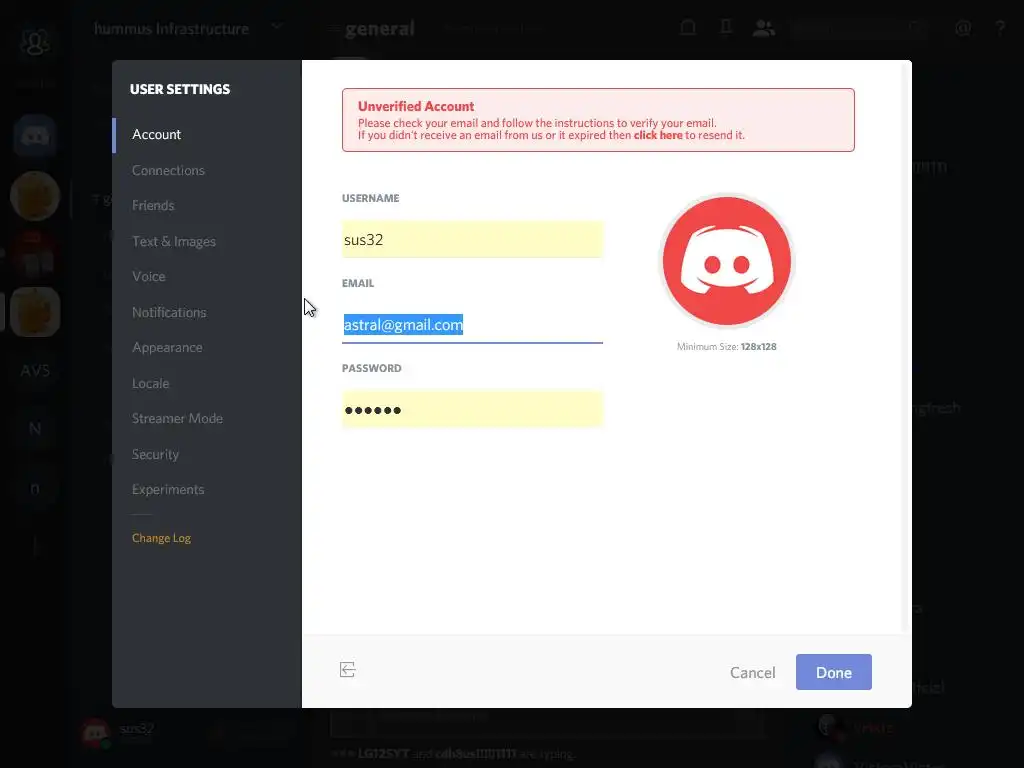Click the 'Minimum Size: 128x128' label
The image size is (1024, 768).
click(x=726, y=347)
